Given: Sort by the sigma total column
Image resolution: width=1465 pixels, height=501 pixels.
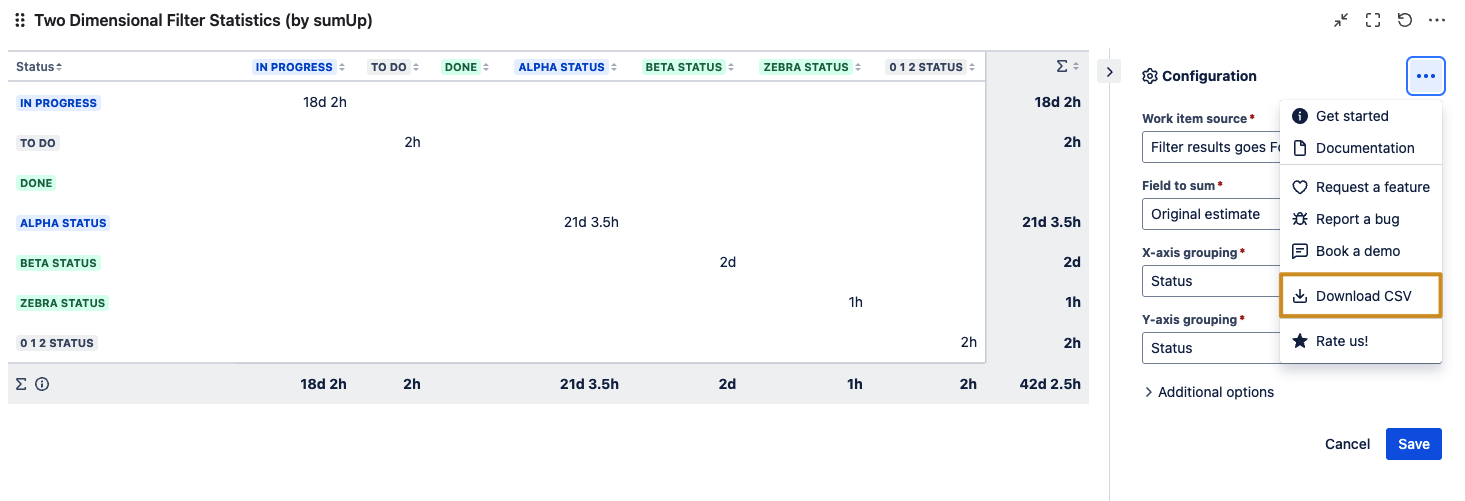Looking at the screenshot, I should [1067, 66].
